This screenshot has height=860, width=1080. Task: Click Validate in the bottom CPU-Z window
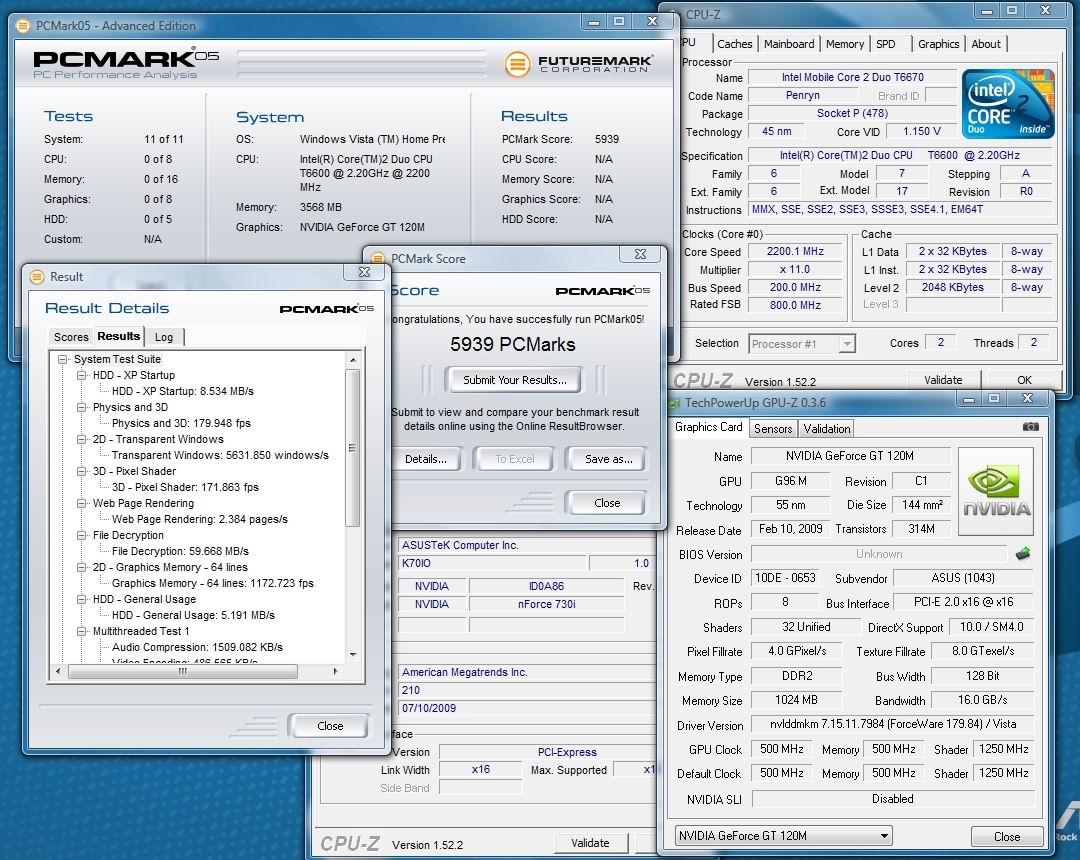(590, 843)
